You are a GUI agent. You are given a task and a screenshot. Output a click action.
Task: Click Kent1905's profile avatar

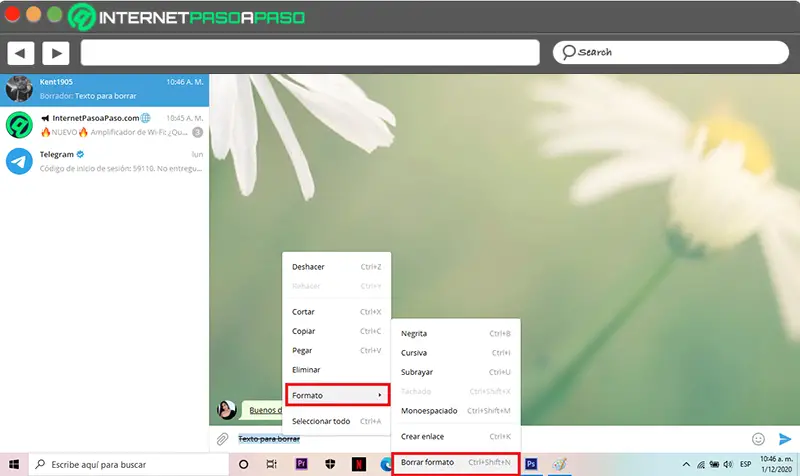[19, 89]
